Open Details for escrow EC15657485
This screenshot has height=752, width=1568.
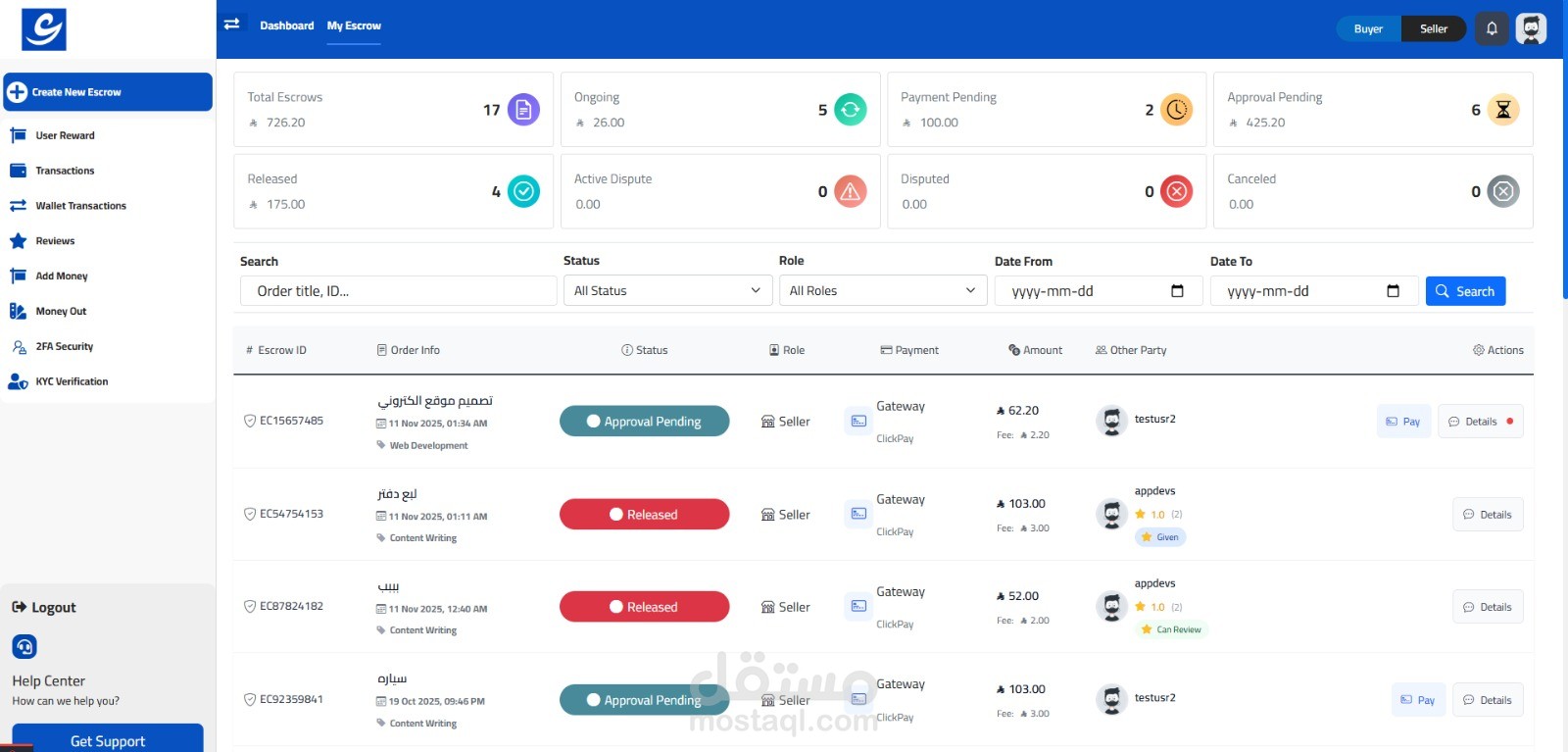pyautogui.click(x=1480, y=422)
